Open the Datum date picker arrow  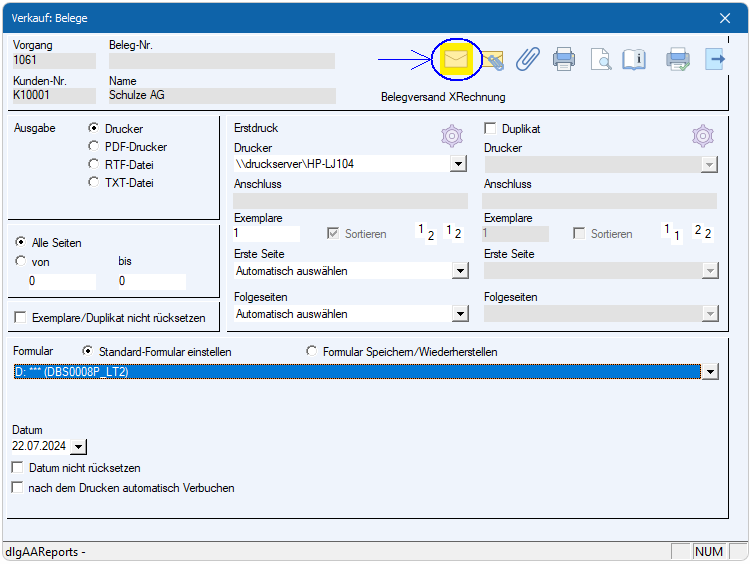(x=80, y=447)
